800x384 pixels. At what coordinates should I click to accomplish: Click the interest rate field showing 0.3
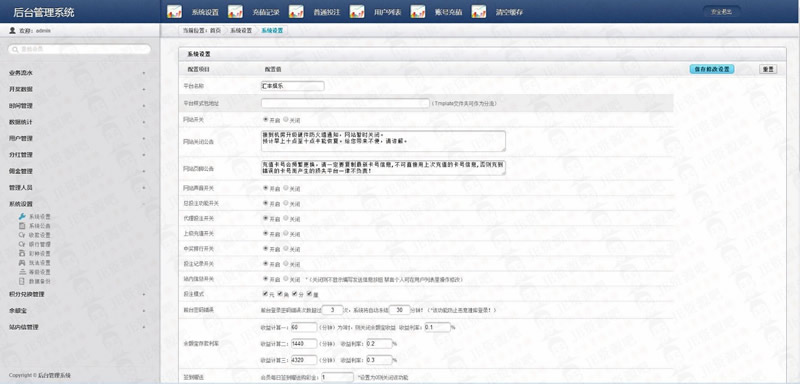(x=379, y=360)
